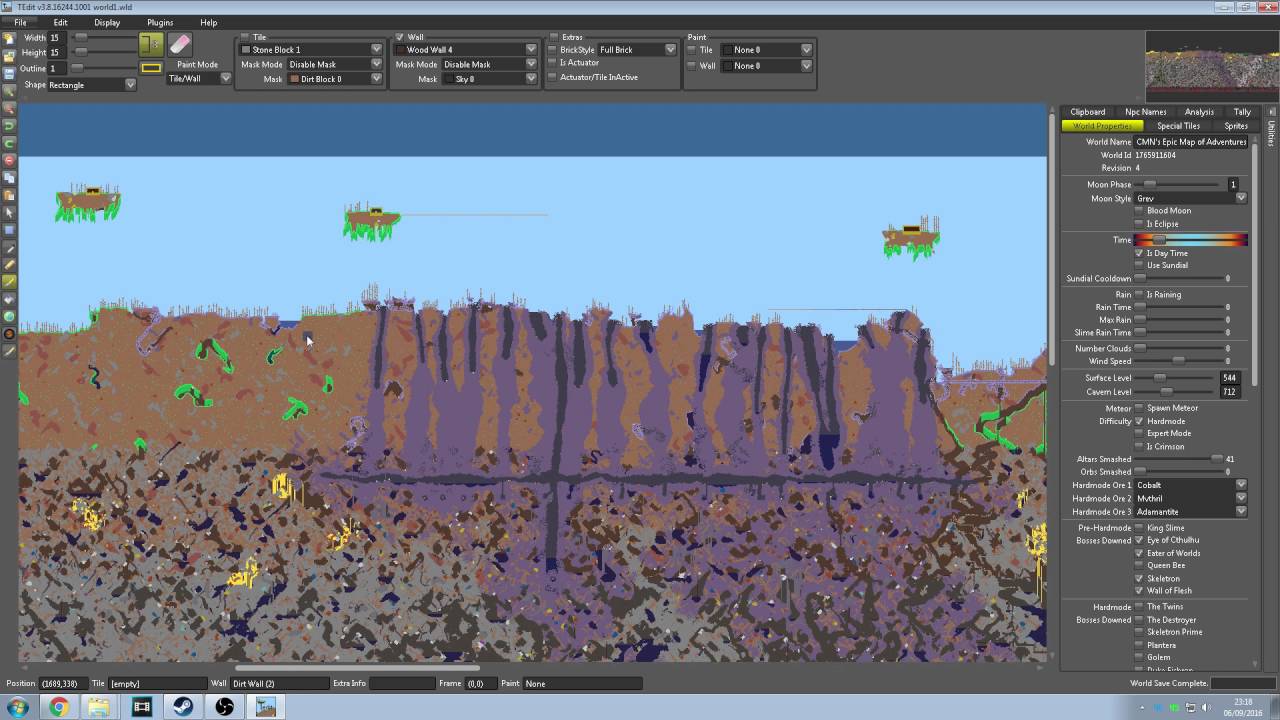
Task: Click the Utilities side panel tab
Action: [1271, 130]
